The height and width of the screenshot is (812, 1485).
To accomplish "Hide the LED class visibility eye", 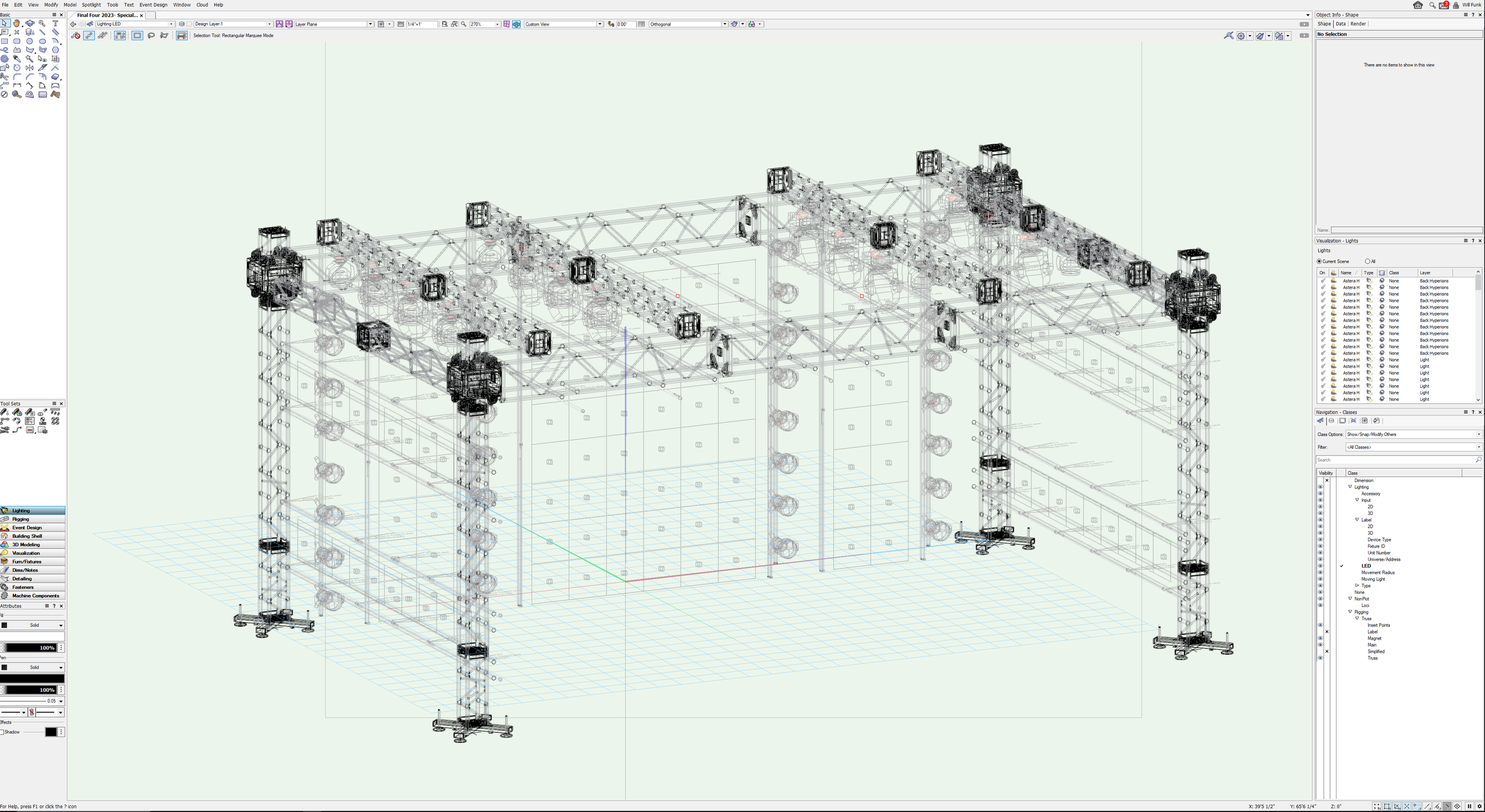I will [1320, 566].
